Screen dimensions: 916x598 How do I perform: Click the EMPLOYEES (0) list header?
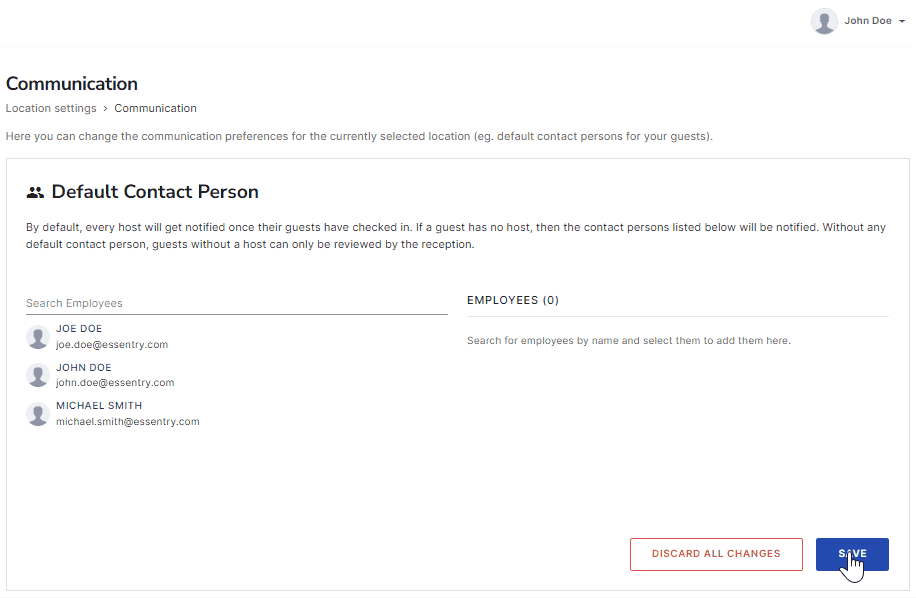pos(513,300)
